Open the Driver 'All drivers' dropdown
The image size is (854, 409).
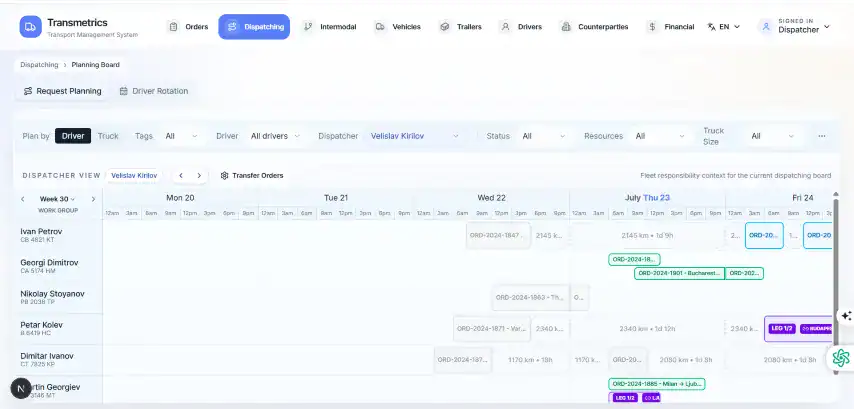coord(275,136)
